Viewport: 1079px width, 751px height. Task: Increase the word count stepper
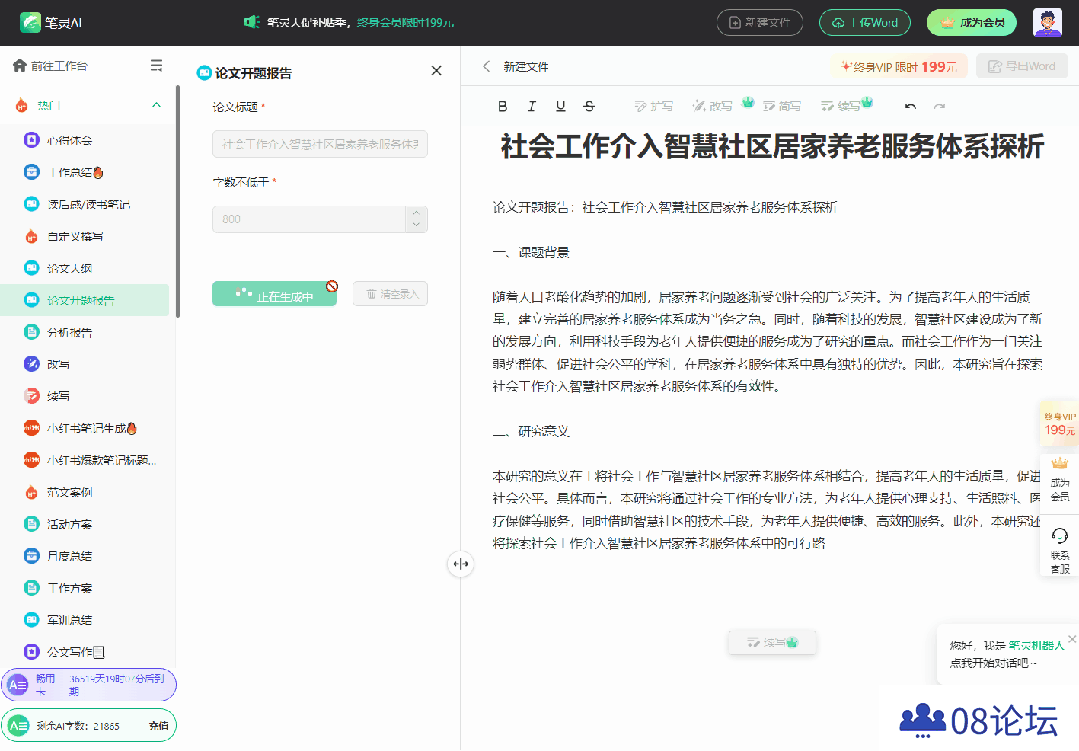[416, 213]
